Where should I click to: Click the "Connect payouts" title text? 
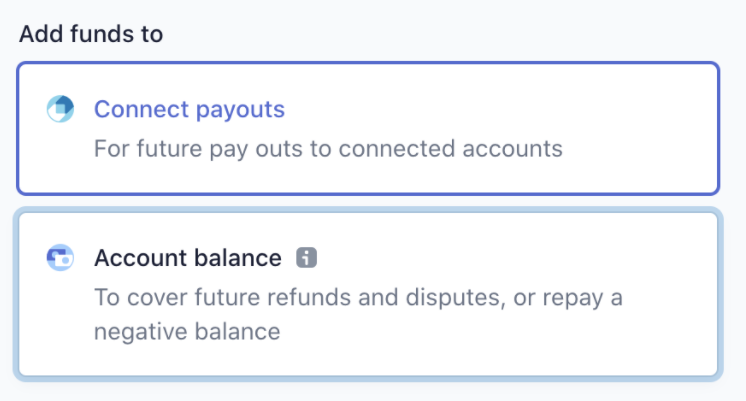click(x=189, y=109)
